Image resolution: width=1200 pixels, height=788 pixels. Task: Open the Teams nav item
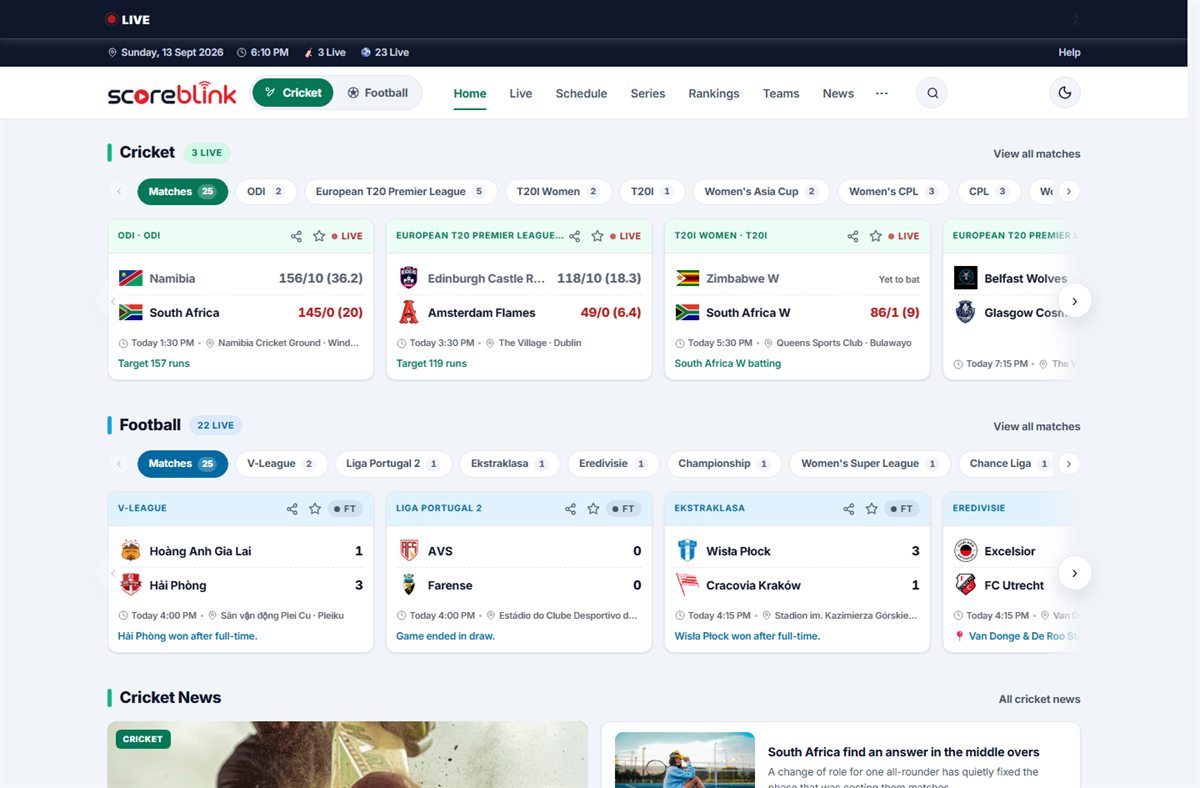[781, 93]
